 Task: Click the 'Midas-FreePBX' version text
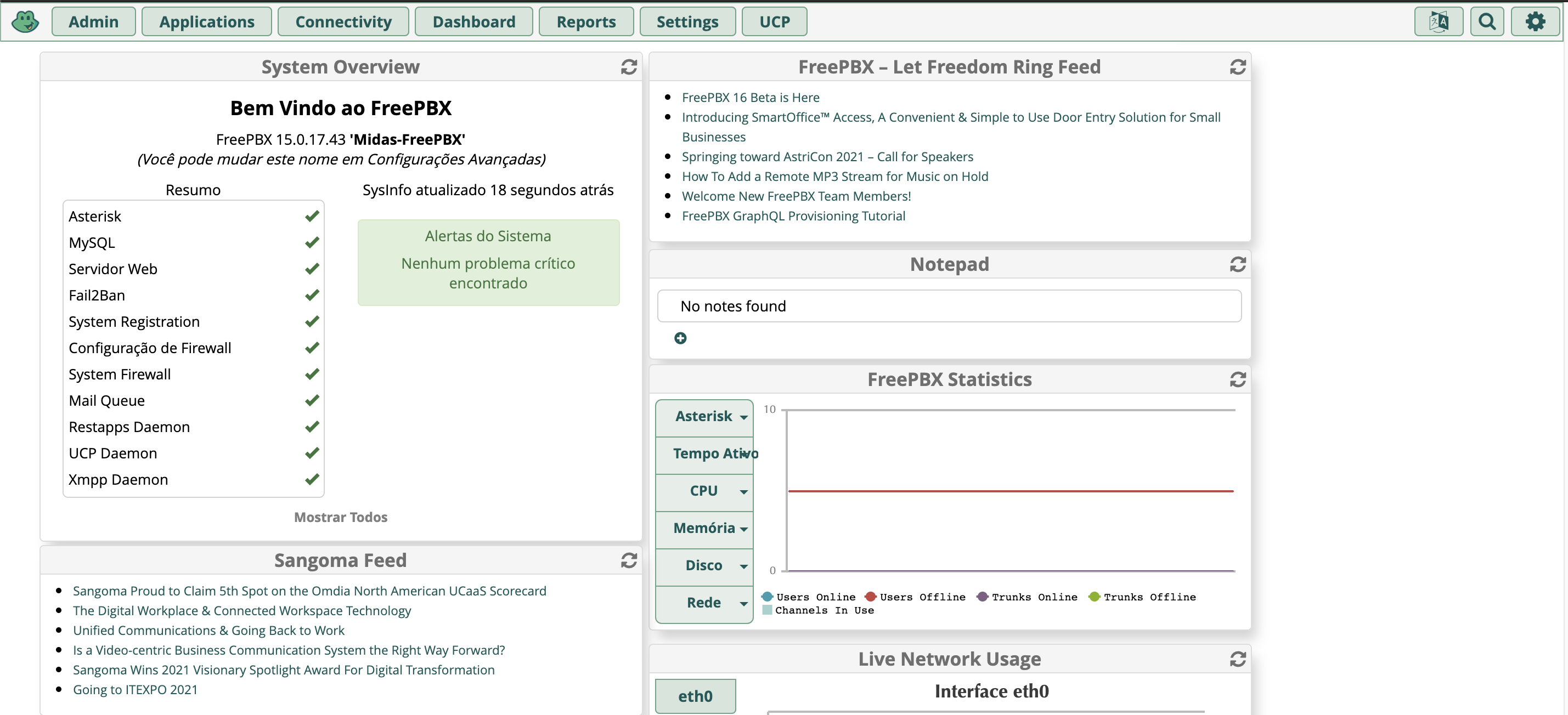pos(407,140)
